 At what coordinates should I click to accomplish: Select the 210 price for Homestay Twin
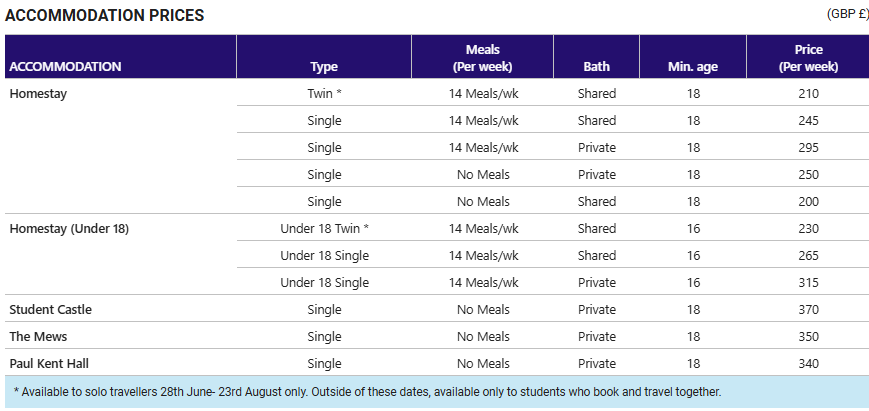pyautogui.click(x=809, y=94)
